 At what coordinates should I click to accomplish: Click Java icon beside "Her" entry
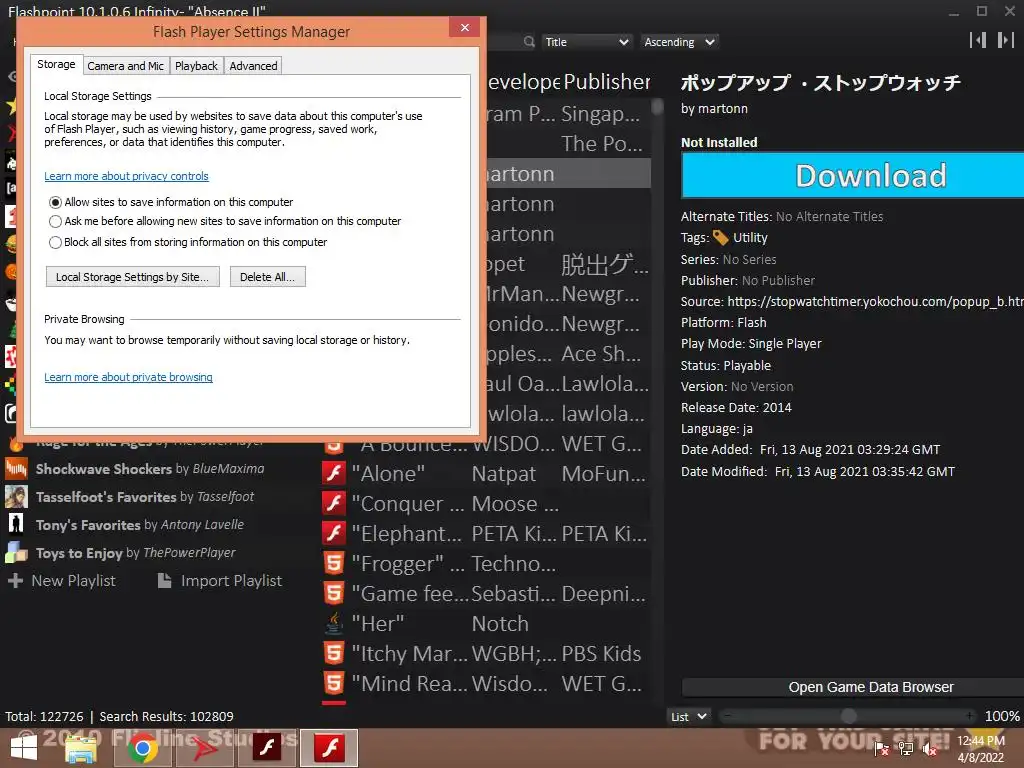(334, 623)
